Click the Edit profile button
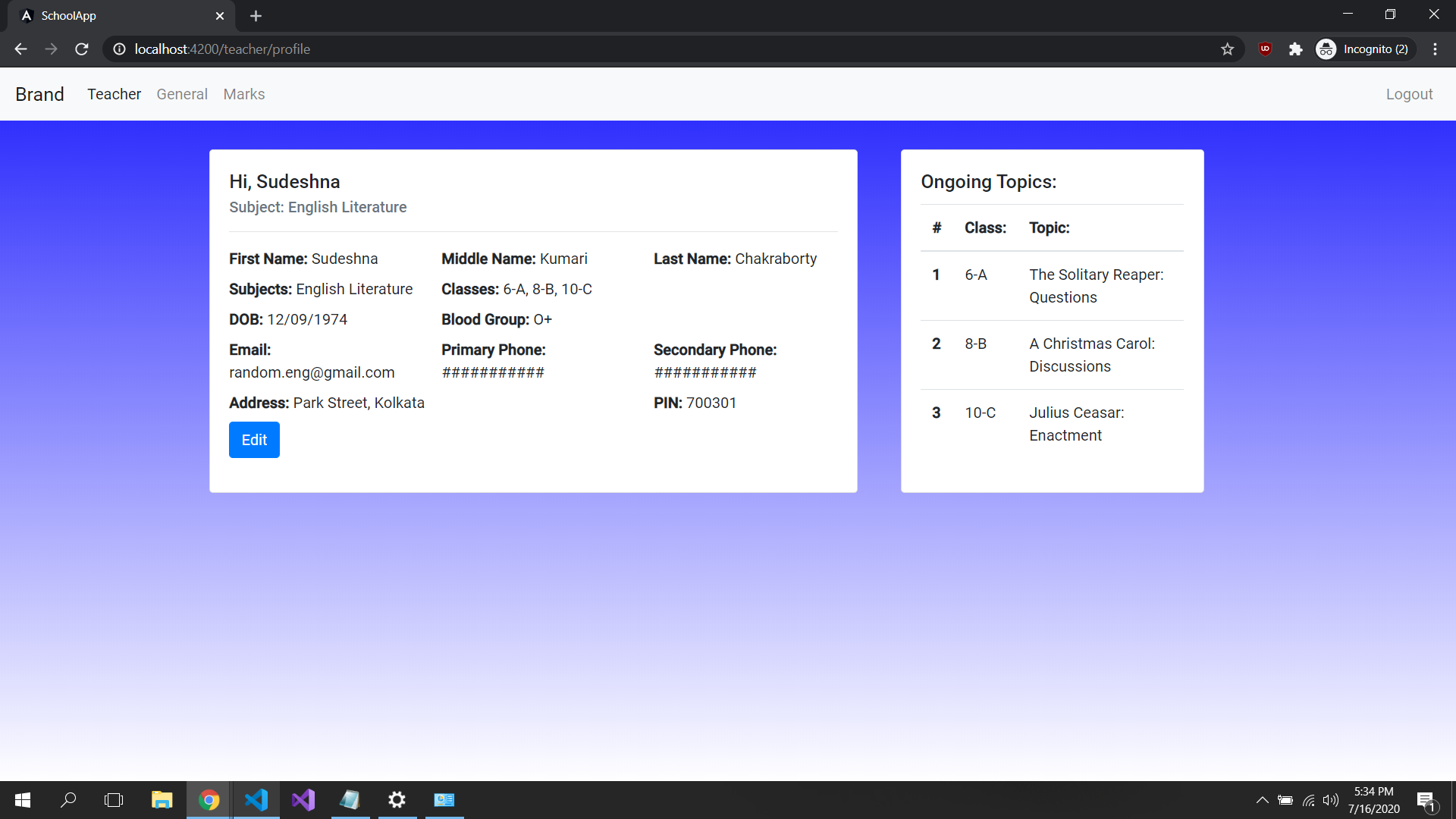Screen dimensions: 1456x819 tap(253, 440)
